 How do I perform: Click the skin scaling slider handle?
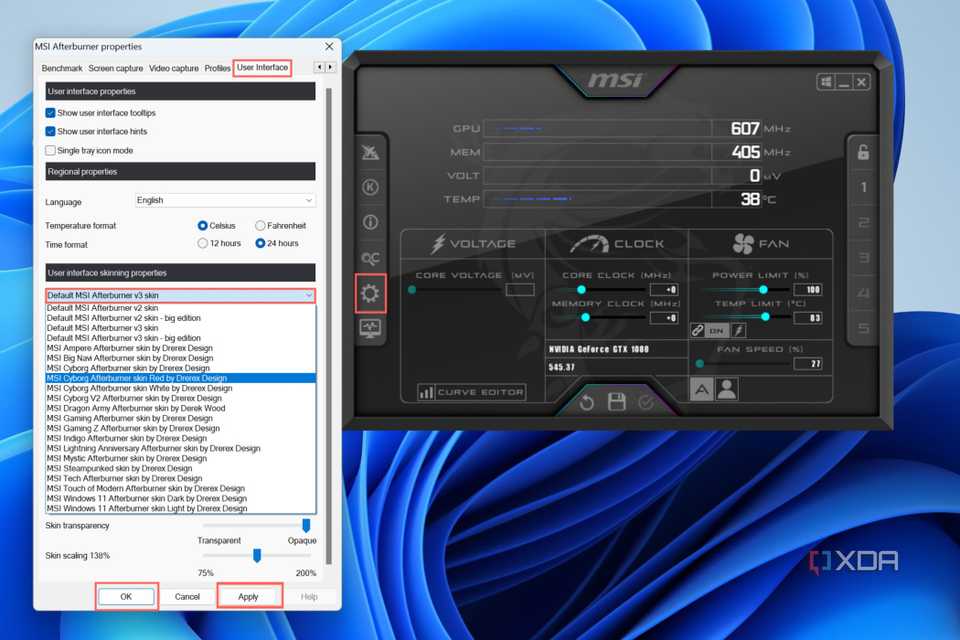tap(257, 555)
